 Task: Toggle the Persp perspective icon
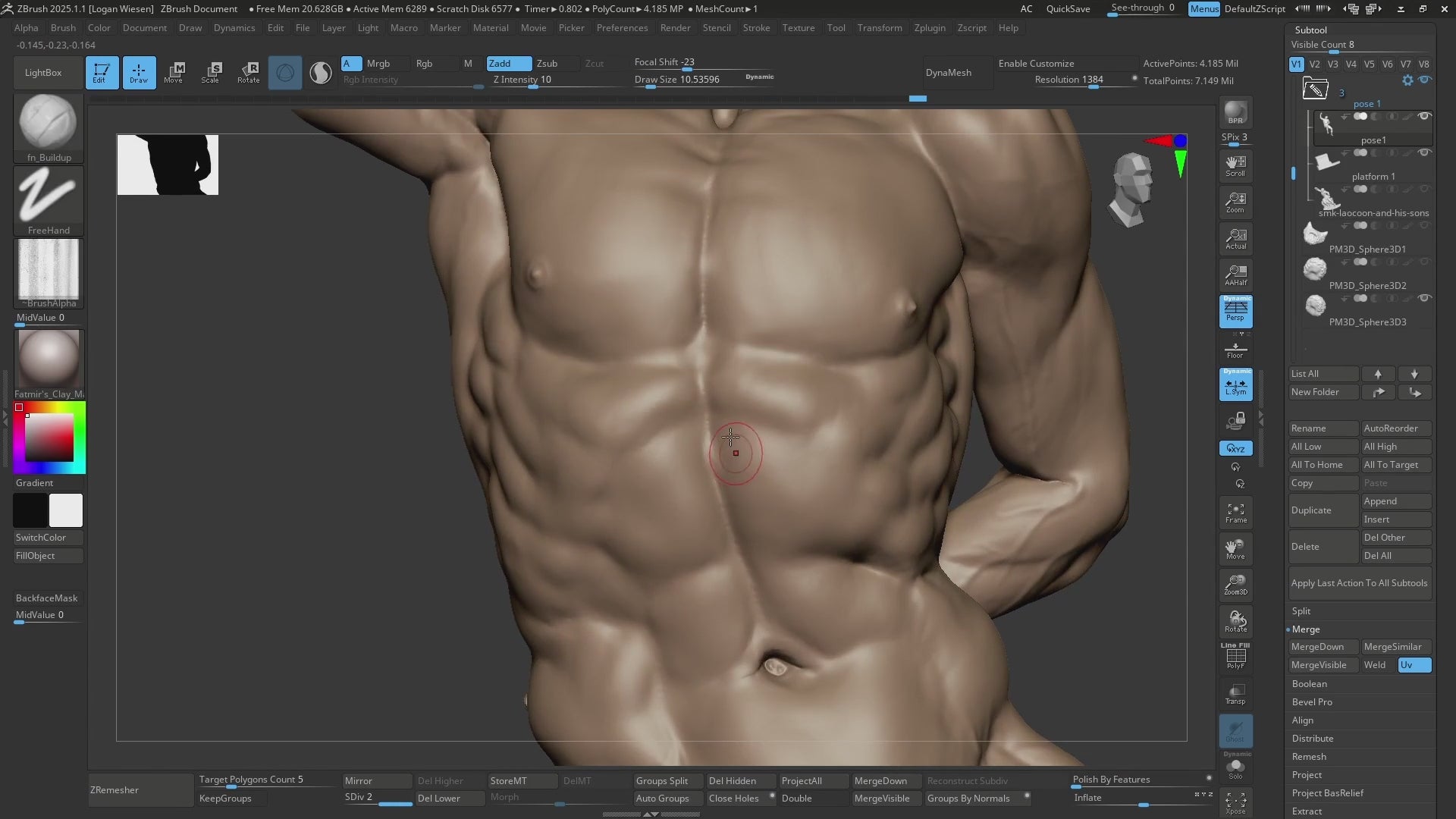[1235, 311]
